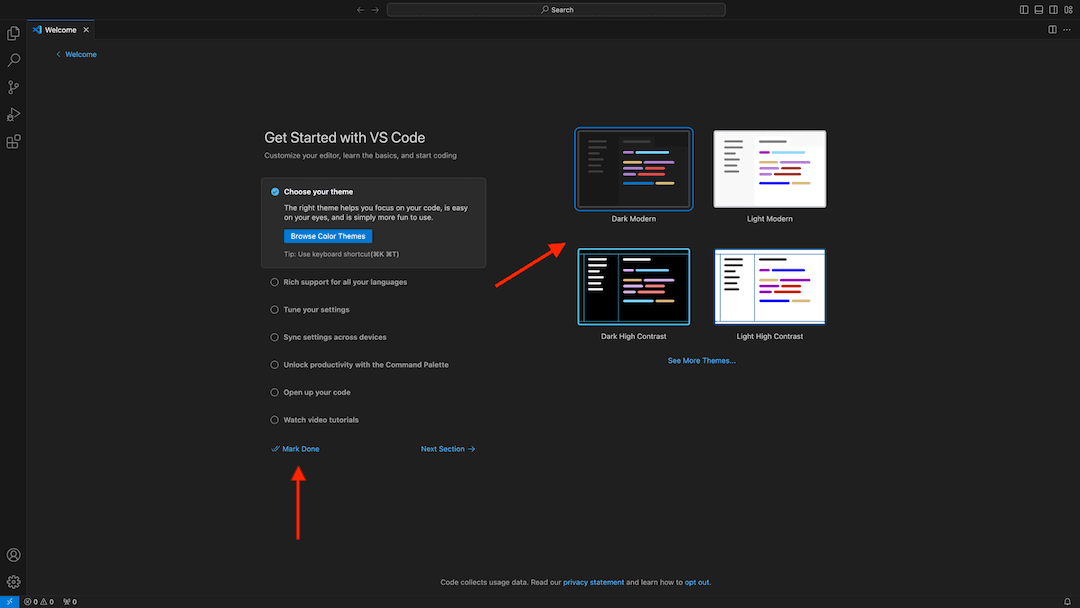Viewport: 1080px width, 608px height.
Task: Click the Welcome breadcrumb back link
Action: pos(80,54)
